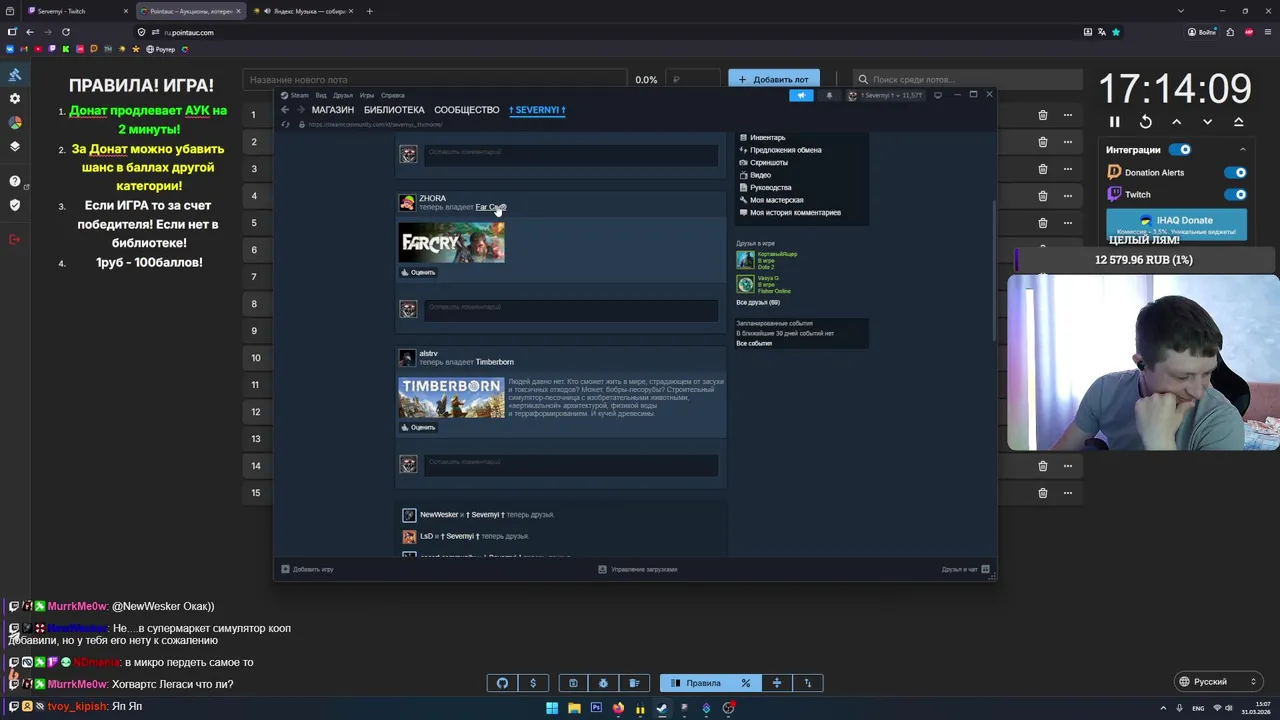The height and width of the screenshot is (720, 1280).
Task: Go back in the Steam window
Action: (285, 110)
